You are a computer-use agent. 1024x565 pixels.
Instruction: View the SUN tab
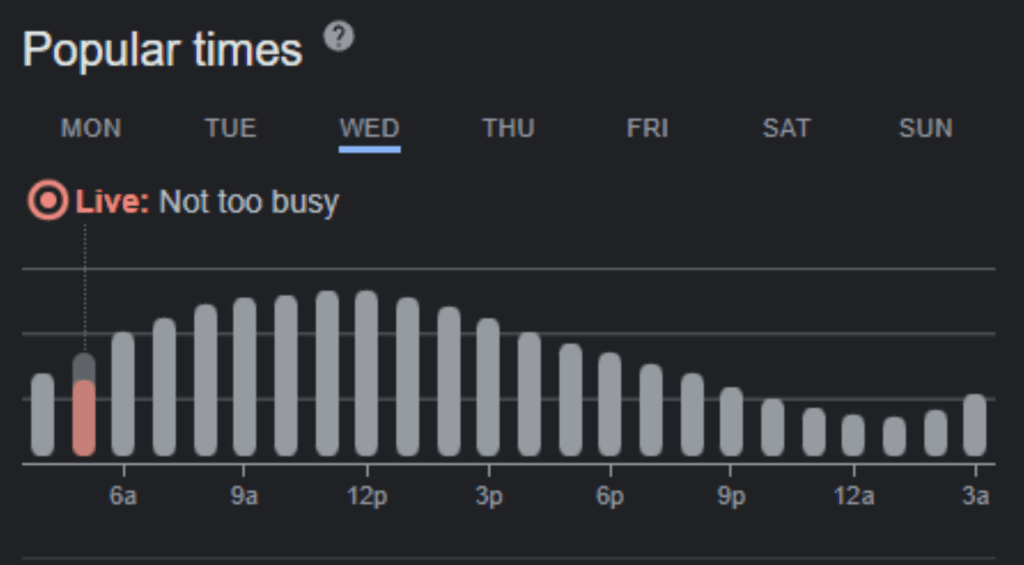[x=925, y=128]
